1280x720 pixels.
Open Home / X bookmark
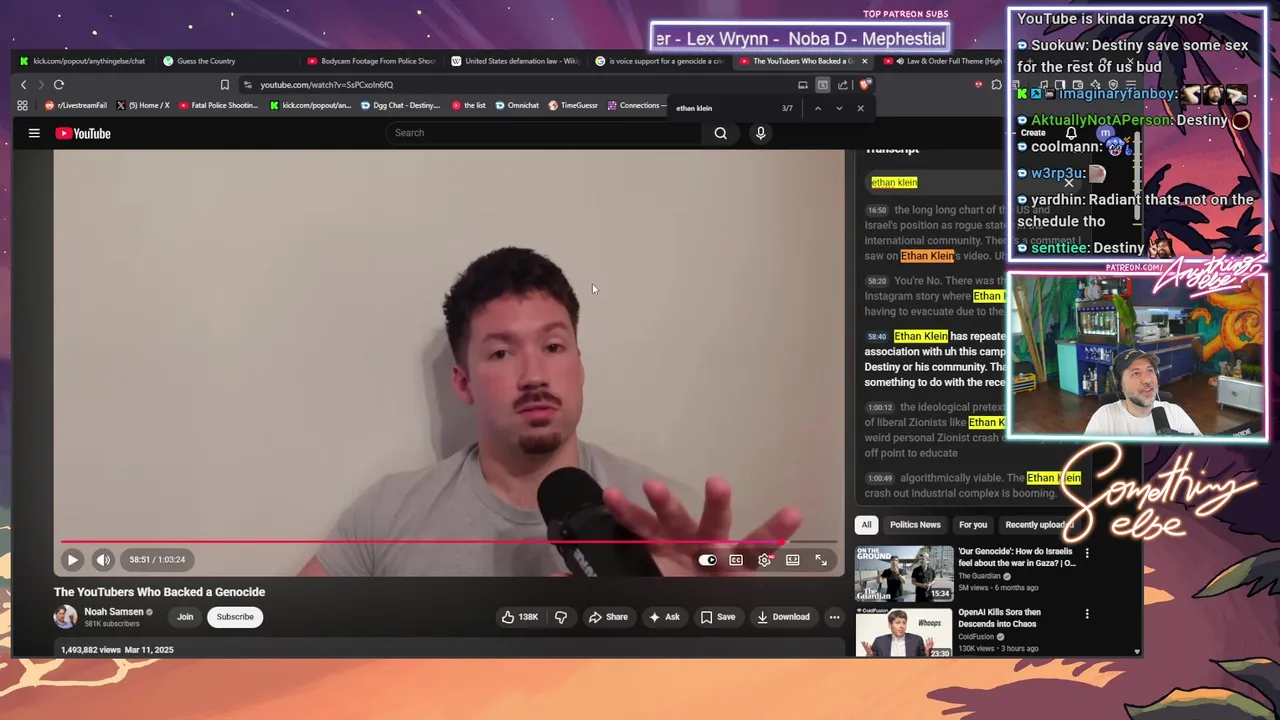pos(144,105)
